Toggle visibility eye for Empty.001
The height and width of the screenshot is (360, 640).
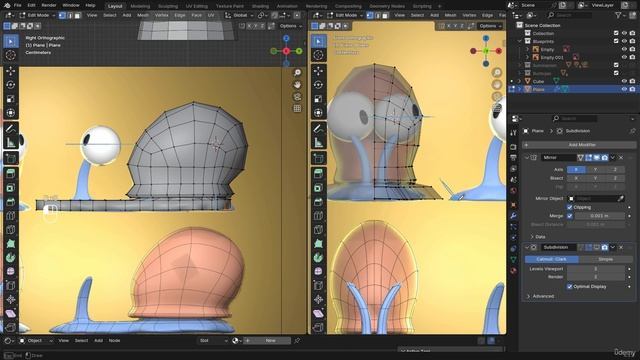coord(624,57)
